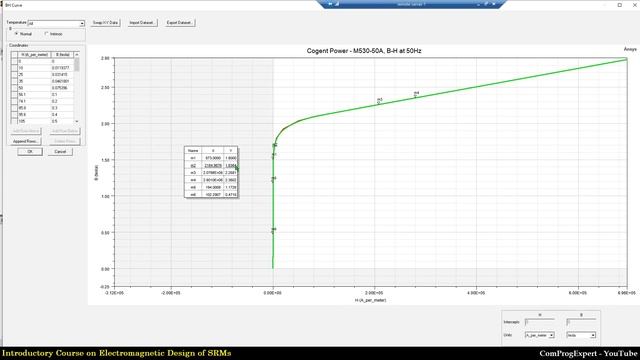Click the m6 row in marker table
This screenshot has height=360, width=640.
[x=211, y=195]
